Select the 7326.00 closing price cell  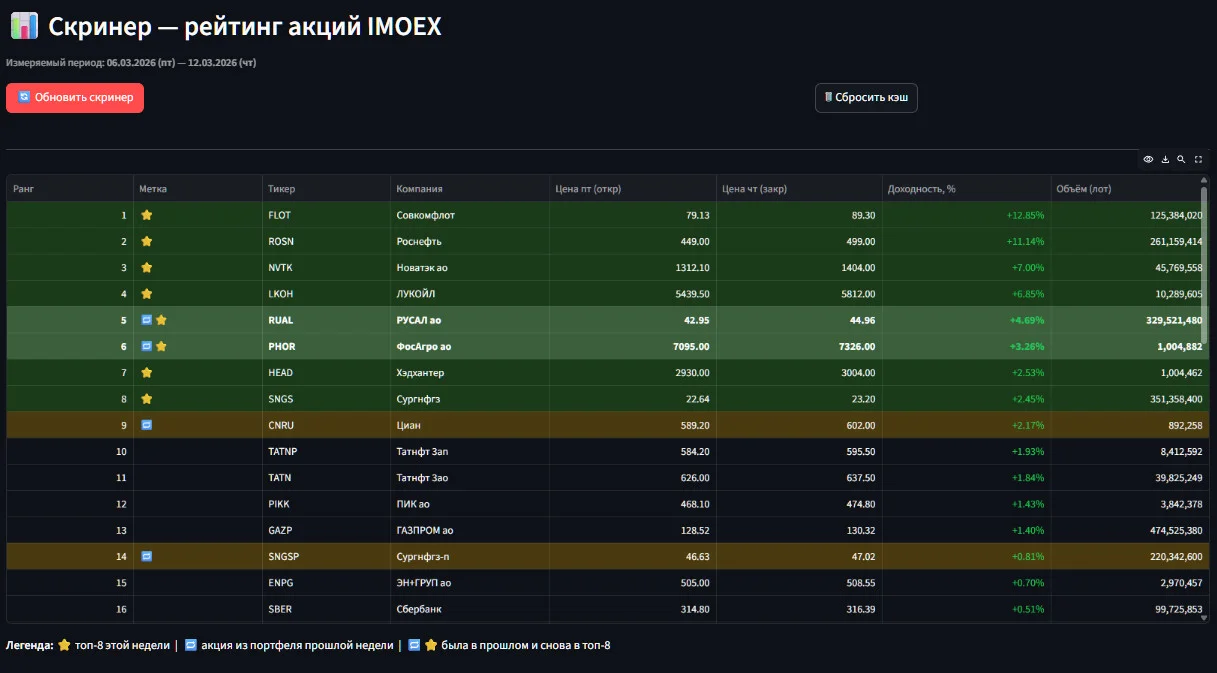798,346
